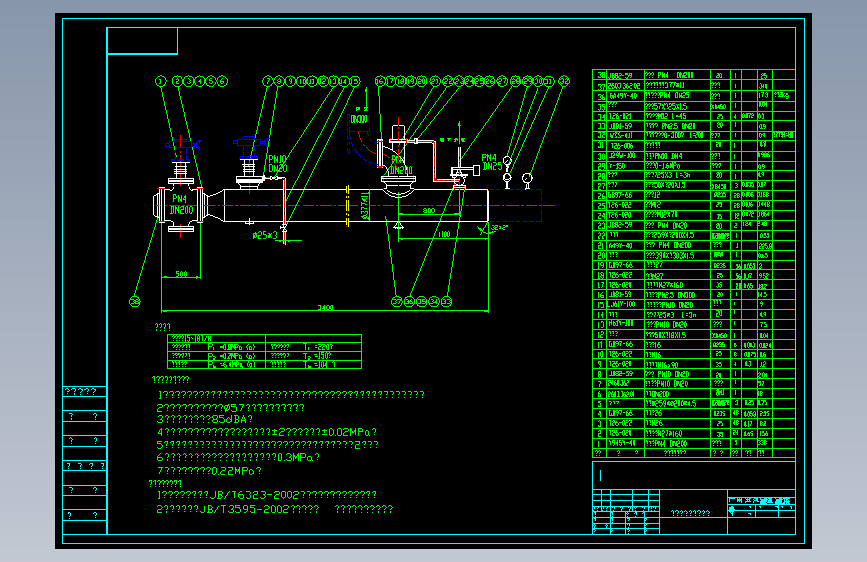This screenshot has width=867, height=562.
Task: Click the 32±2° angle annotation
Action: click(499, 227)
